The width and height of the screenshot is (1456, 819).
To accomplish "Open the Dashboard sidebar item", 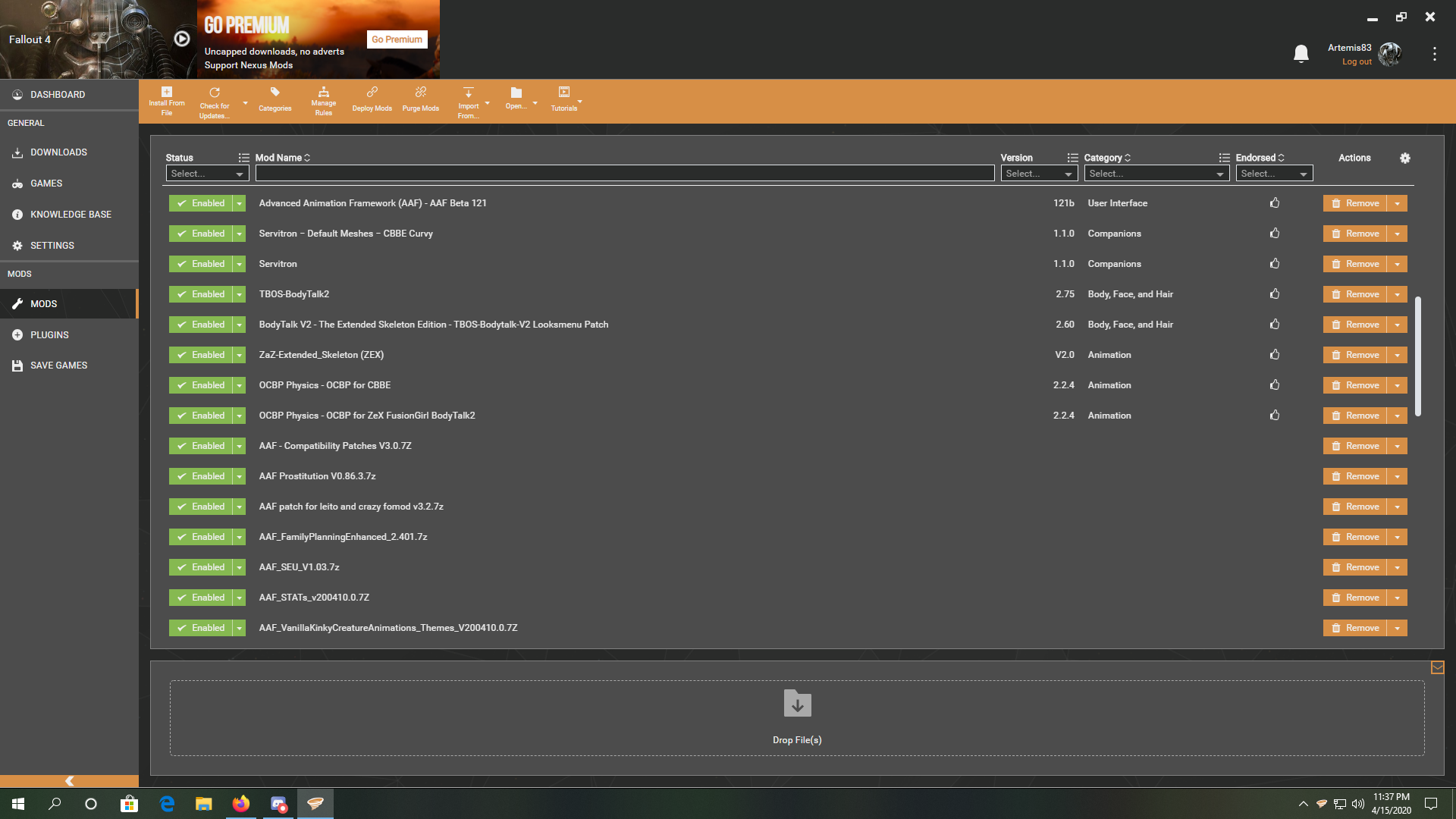I will (69, 95).
